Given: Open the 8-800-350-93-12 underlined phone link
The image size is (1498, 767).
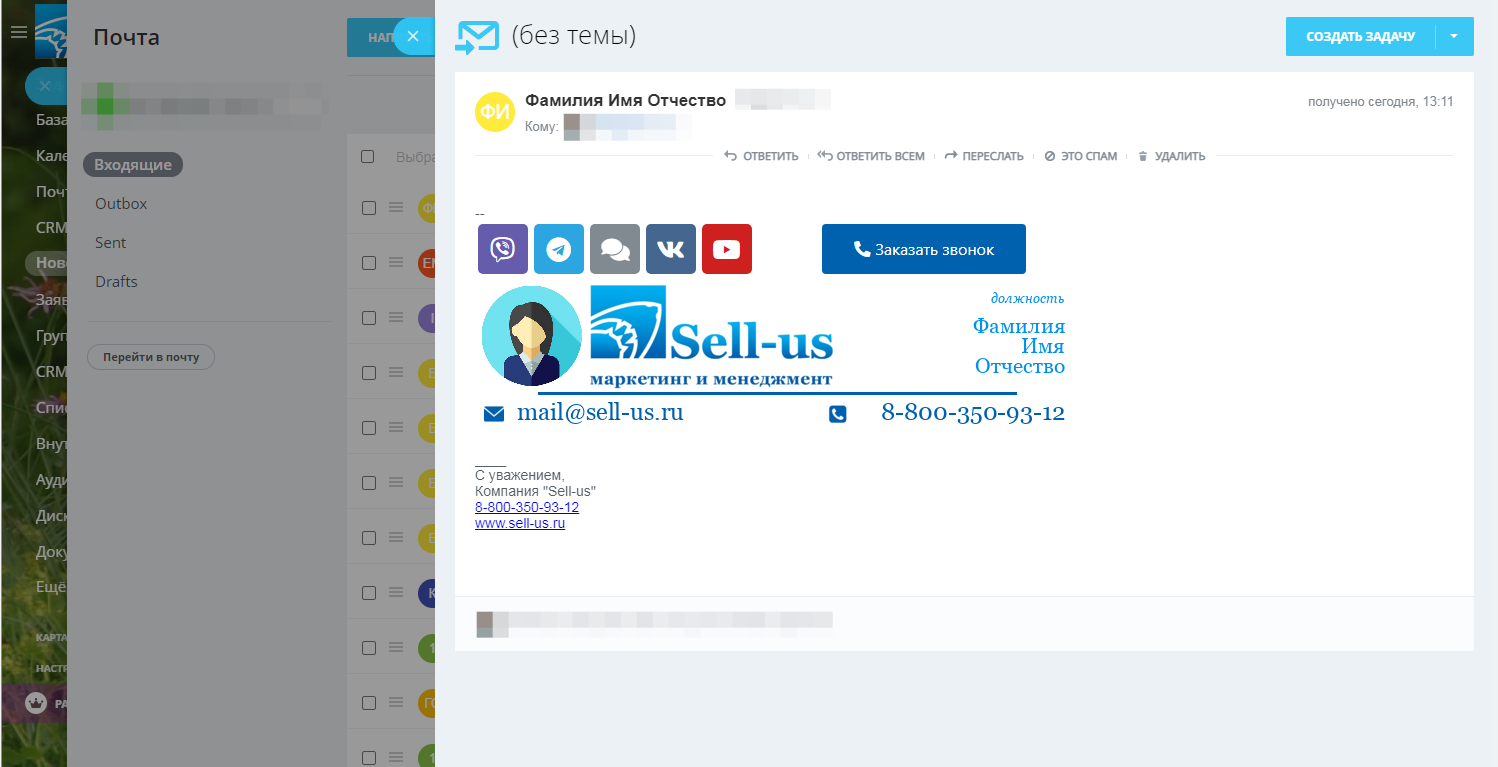Looking at the screenshot, I should pyautogui.click(x=527, y=507).
